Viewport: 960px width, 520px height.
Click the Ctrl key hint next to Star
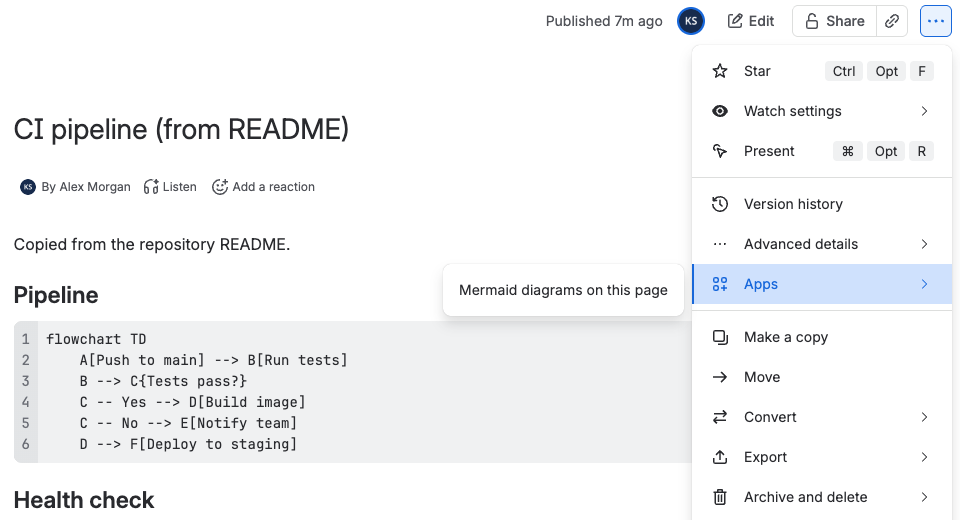pyautogui.click(x=844, y=71)
